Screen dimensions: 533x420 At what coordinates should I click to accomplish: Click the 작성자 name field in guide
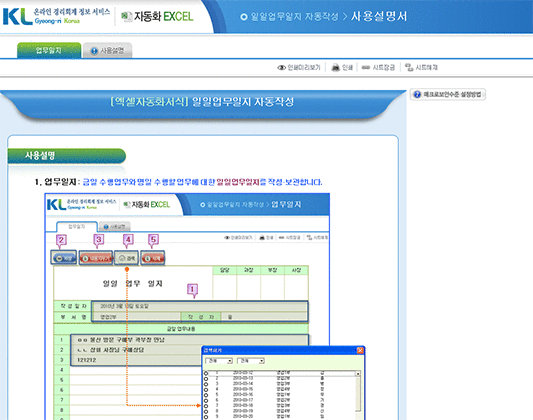(264, 317)
